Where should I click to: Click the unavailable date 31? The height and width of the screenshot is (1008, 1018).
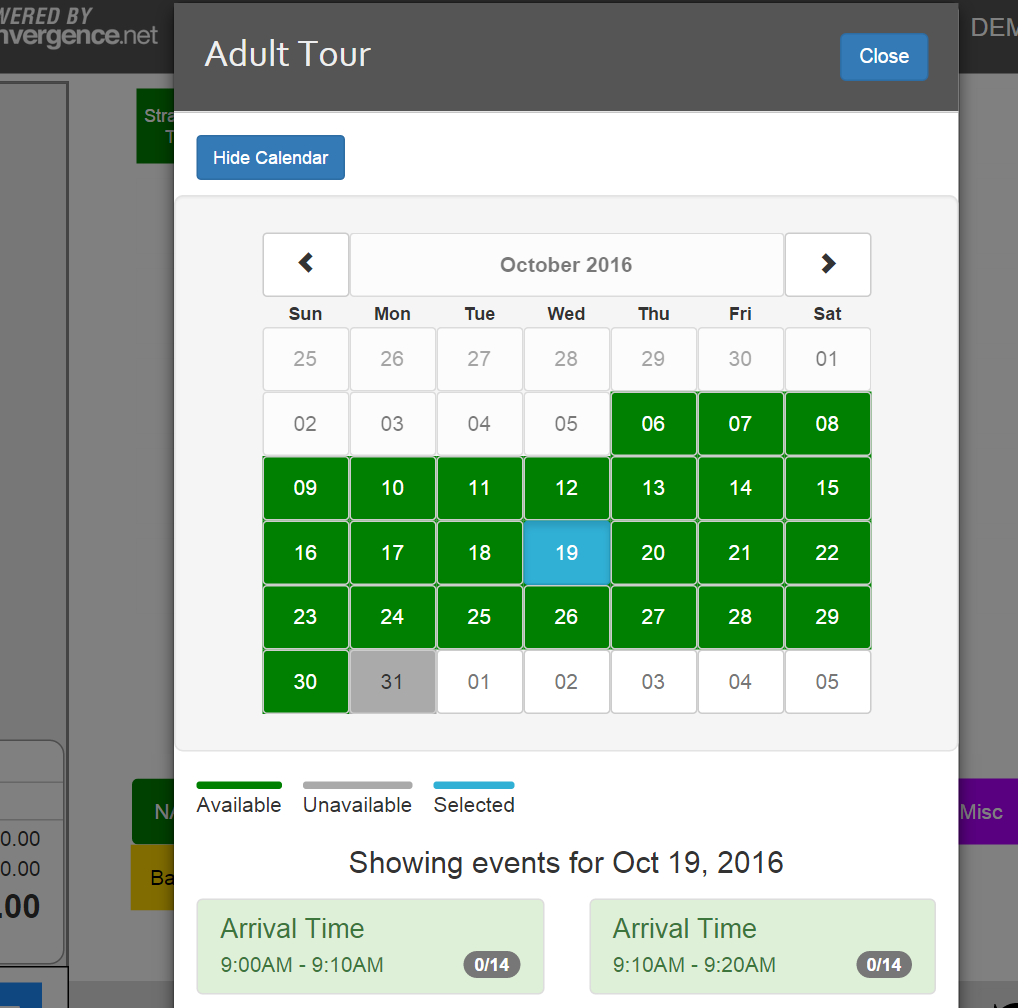click(x=392, y=682)
